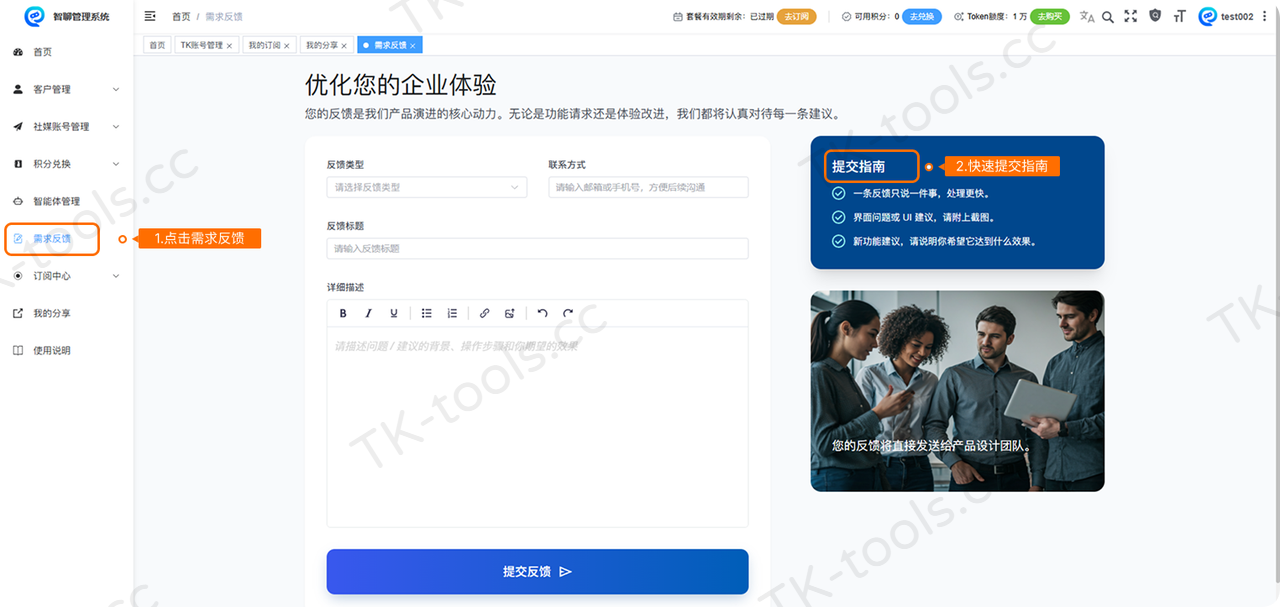
Task: Expand the 订阅中心 sidebar menu
Action: coord(66,276)
